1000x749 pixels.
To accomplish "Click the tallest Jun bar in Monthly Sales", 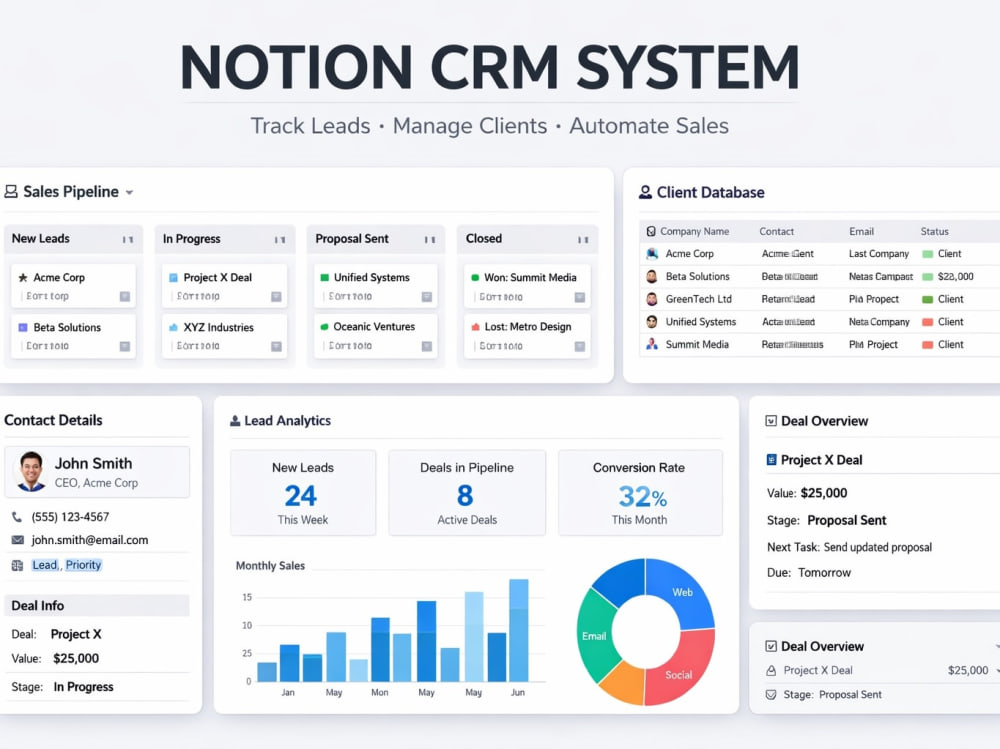I will click(518, 630).
